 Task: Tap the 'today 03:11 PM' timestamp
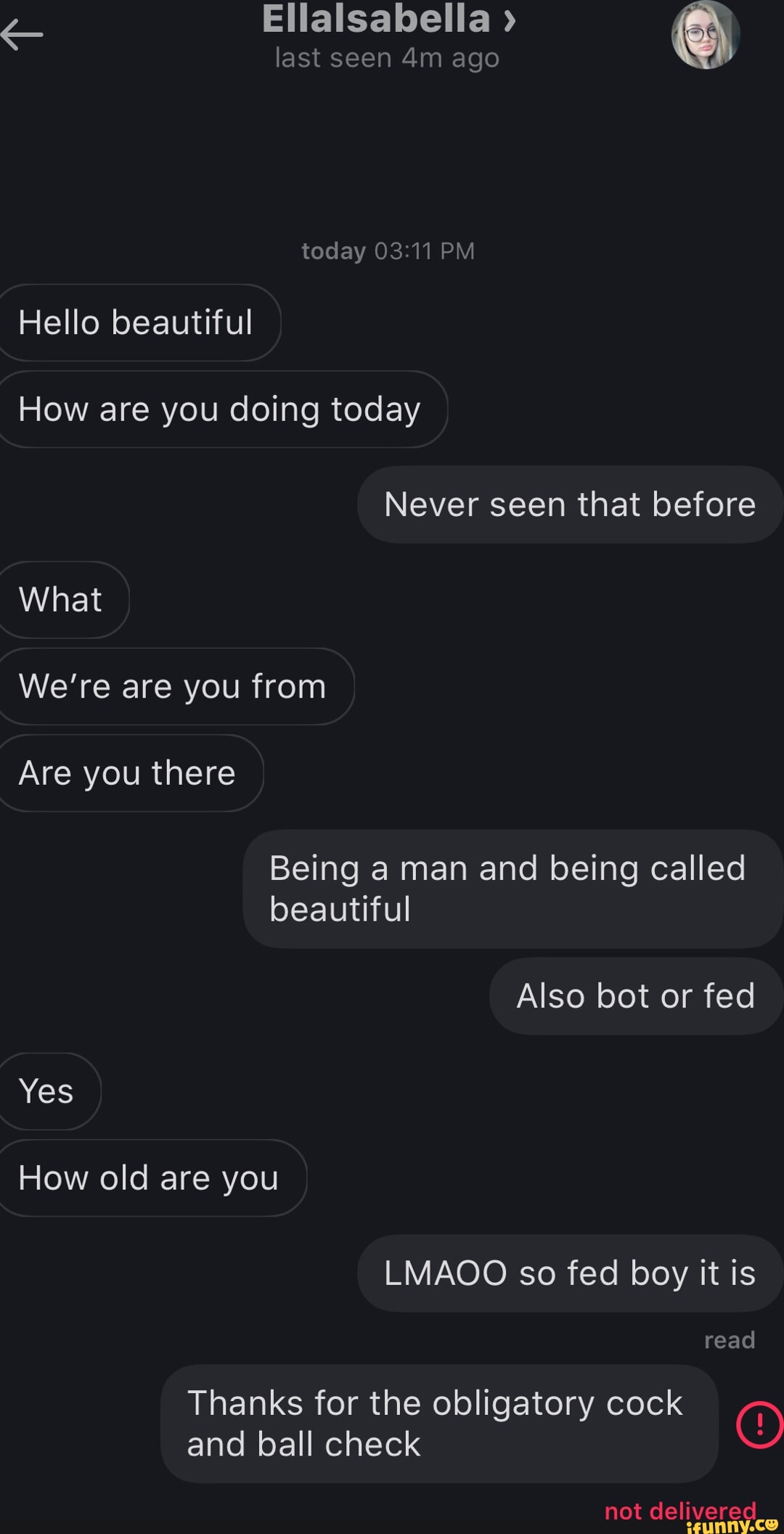click(x=388, y=251)
